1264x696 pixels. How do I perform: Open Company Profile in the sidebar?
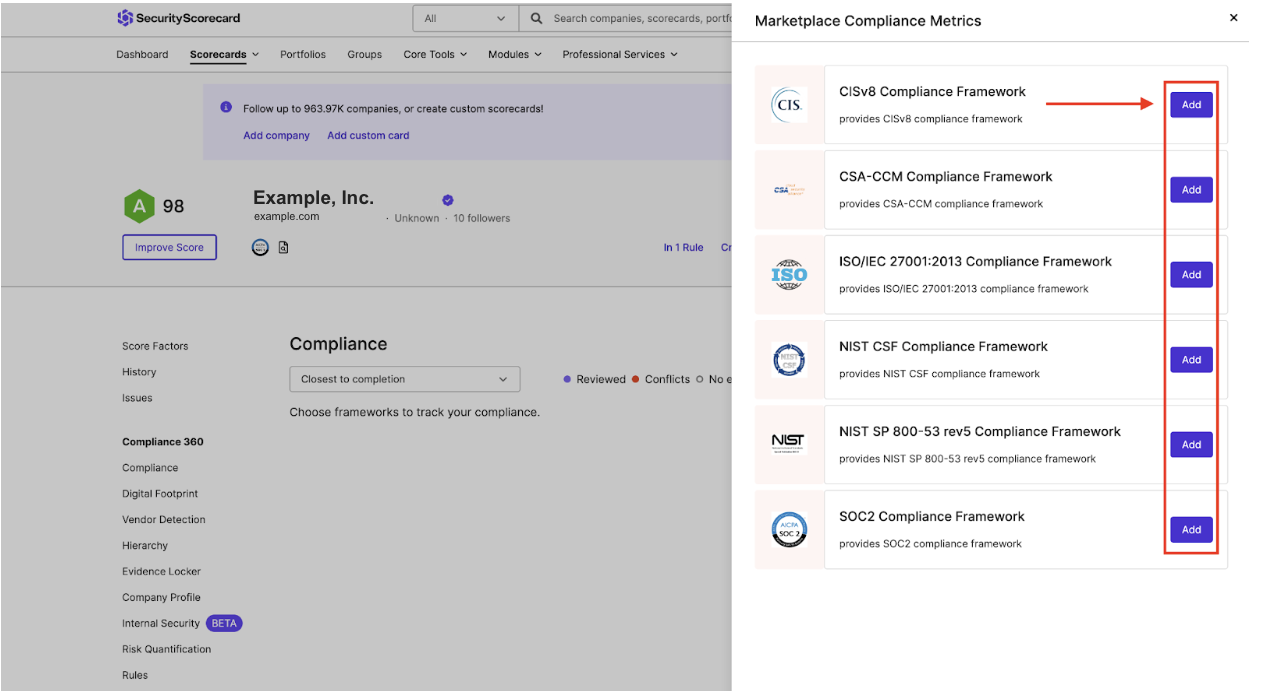click(161, 598)
